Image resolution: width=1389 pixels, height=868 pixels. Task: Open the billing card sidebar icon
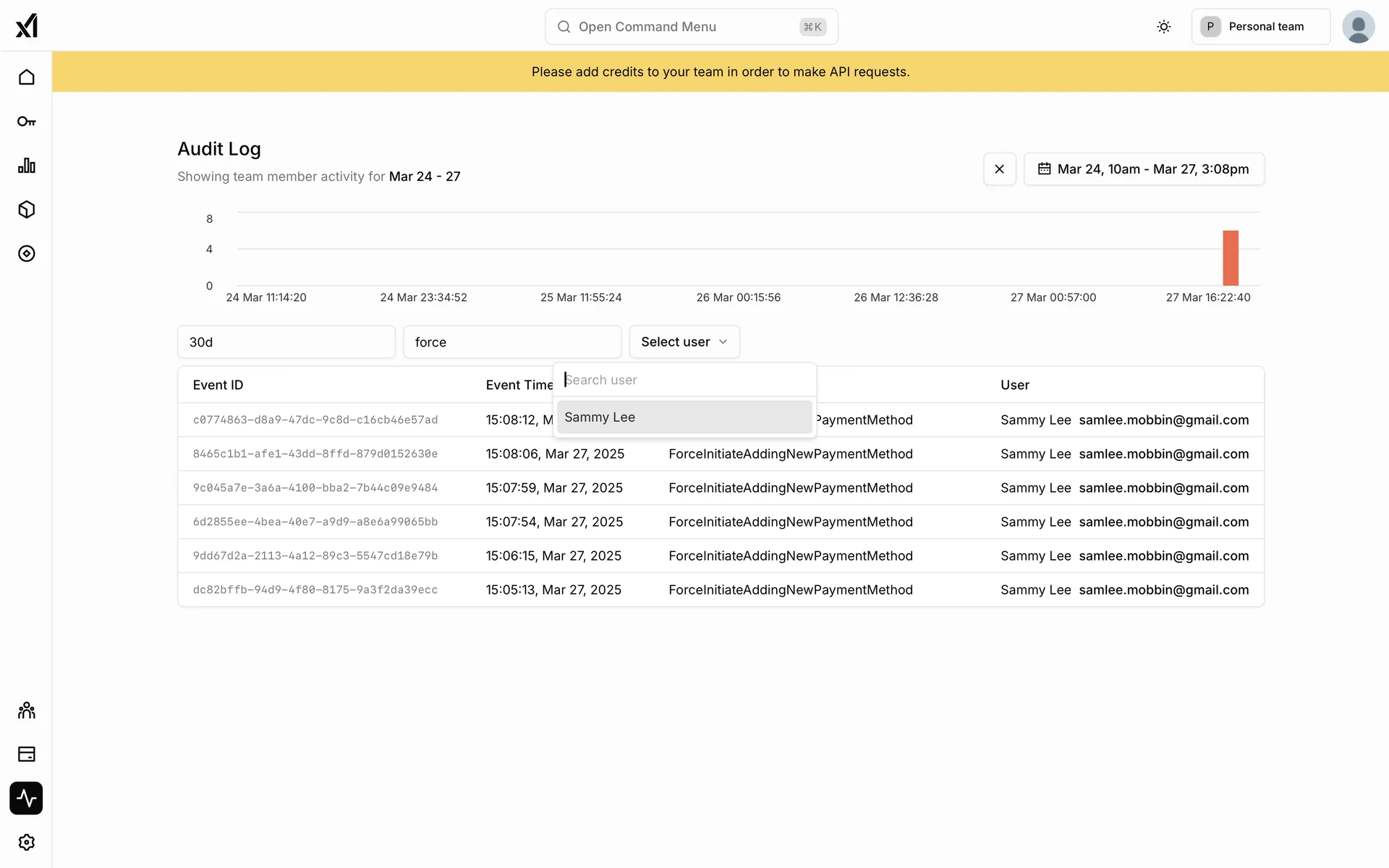click(27, 754)
